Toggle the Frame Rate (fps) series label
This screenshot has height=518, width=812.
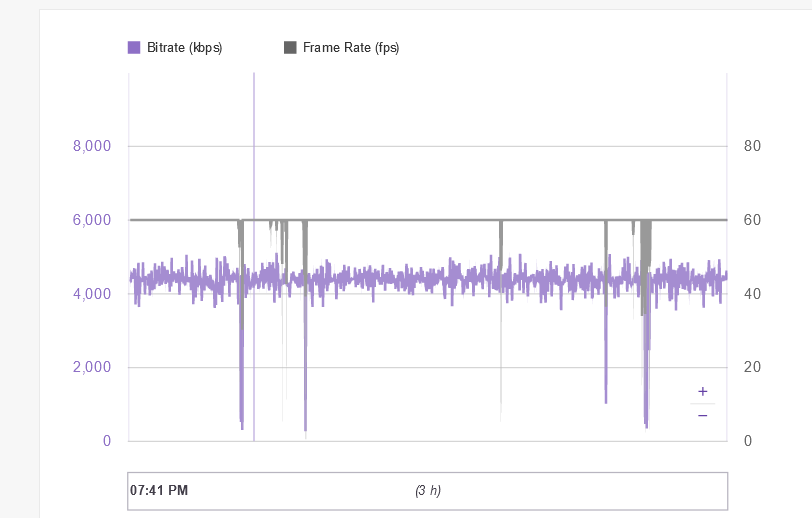(350, 47)
